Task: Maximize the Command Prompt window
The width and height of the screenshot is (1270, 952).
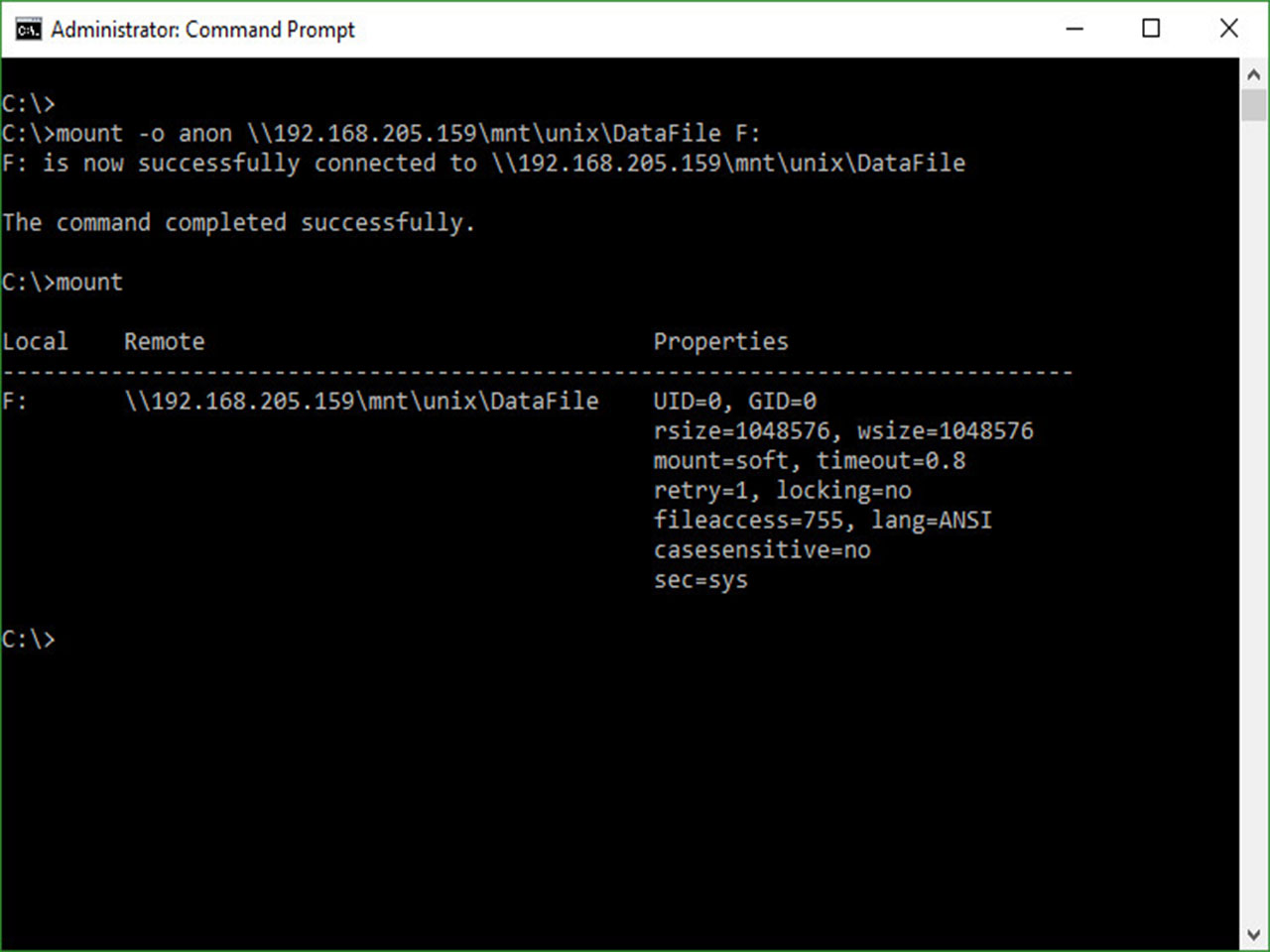Action: pyautogui.click(x=1151, y=29)
